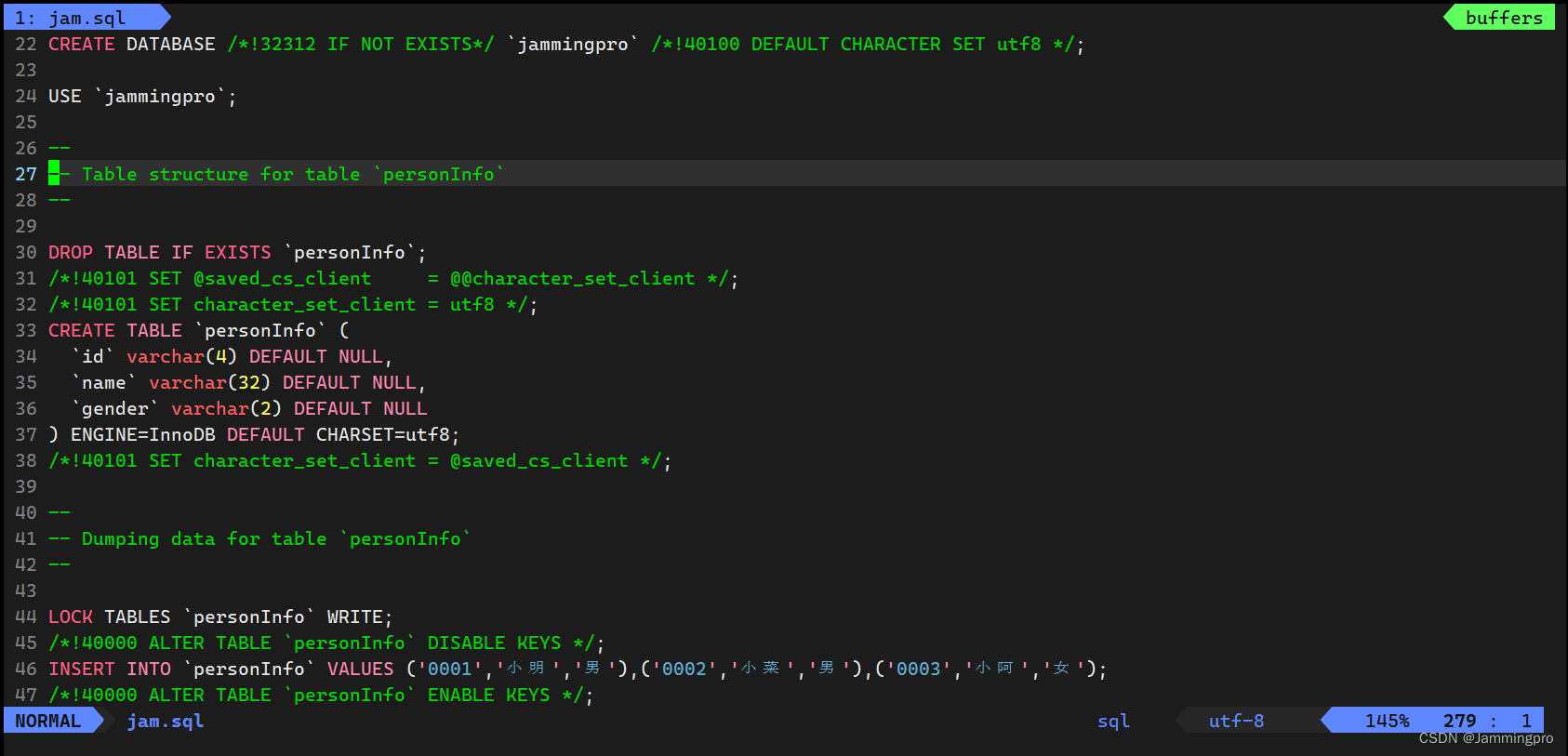Click the sql filetype indicator
1568x756 pixels.
(1113, 721)
